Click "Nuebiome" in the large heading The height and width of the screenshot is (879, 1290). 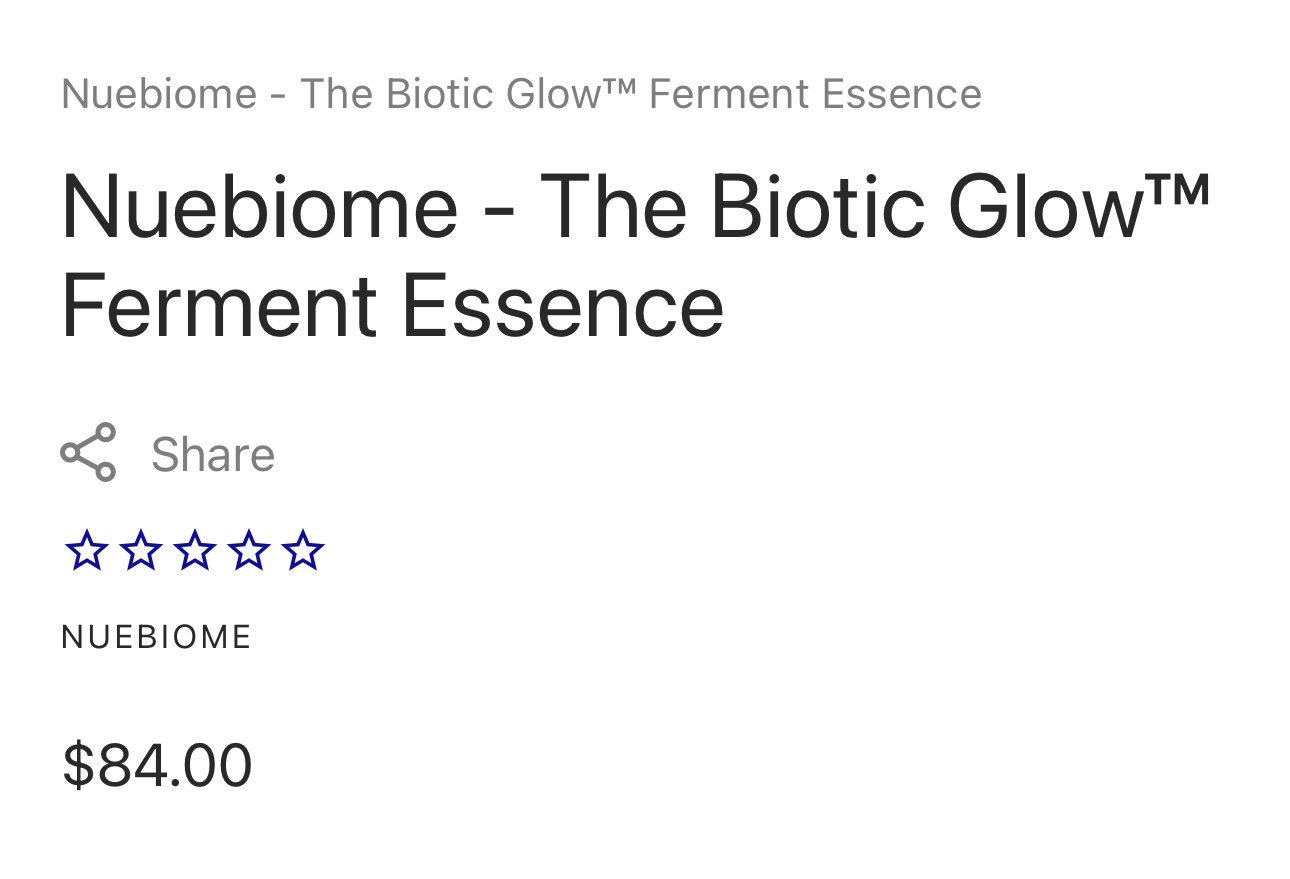(x=260, y=207)
